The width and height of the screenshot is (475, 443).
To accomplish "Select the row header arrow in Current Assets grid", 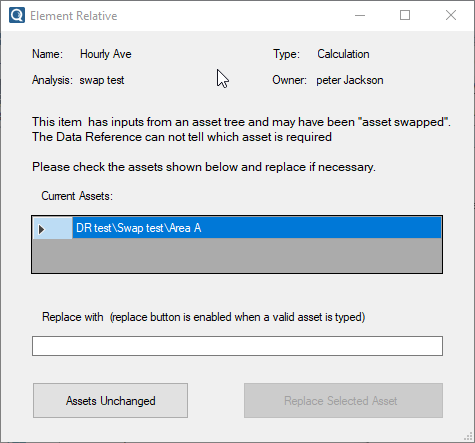I will 53,228.
